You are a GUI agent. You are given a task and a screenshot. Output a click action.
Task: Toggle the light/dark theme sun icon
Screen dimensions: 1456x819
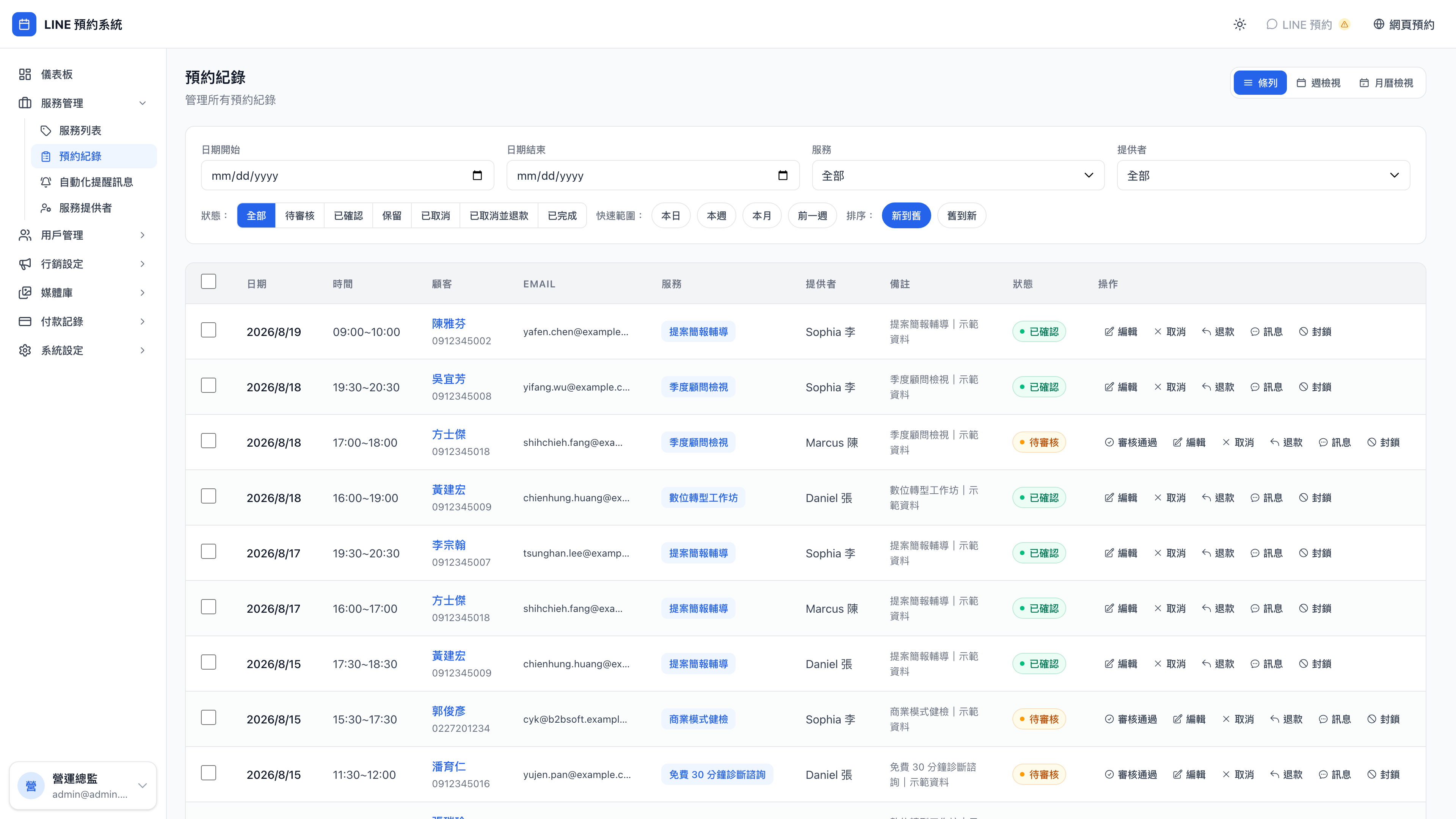tap(1239, 24)
